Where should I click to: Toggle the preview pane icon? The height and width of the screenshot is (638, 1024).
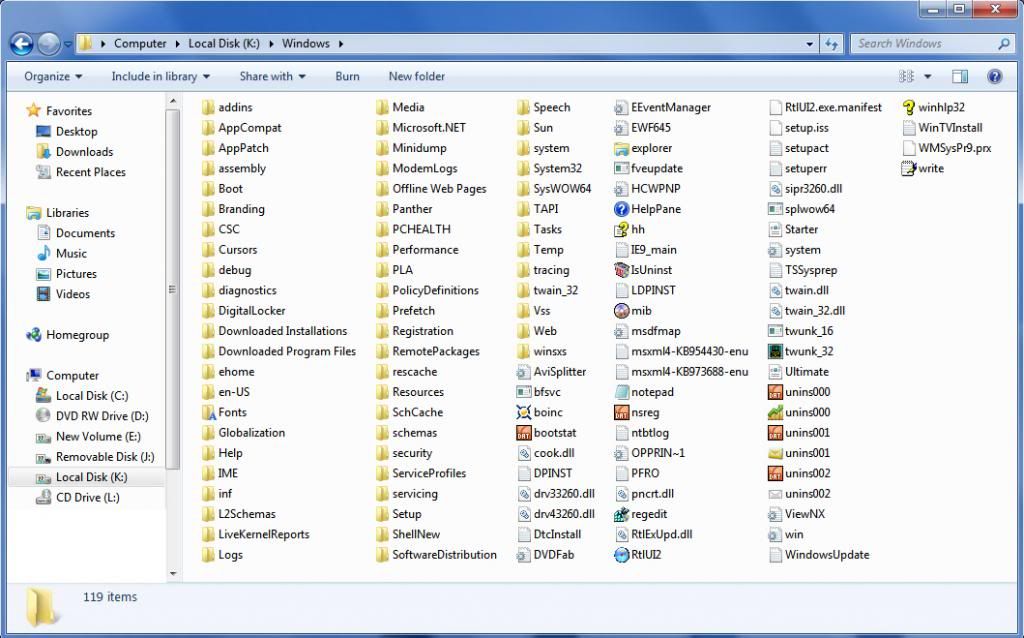(960, 76)
